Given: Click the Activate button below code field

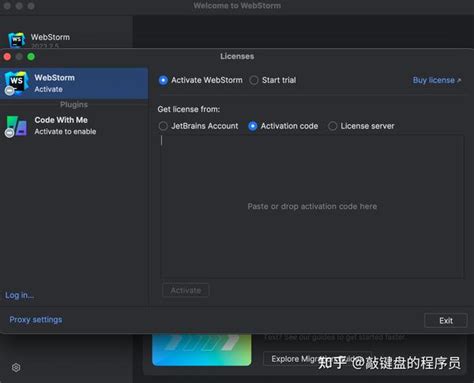Looking at the screenshot, I should pos(186,290).
